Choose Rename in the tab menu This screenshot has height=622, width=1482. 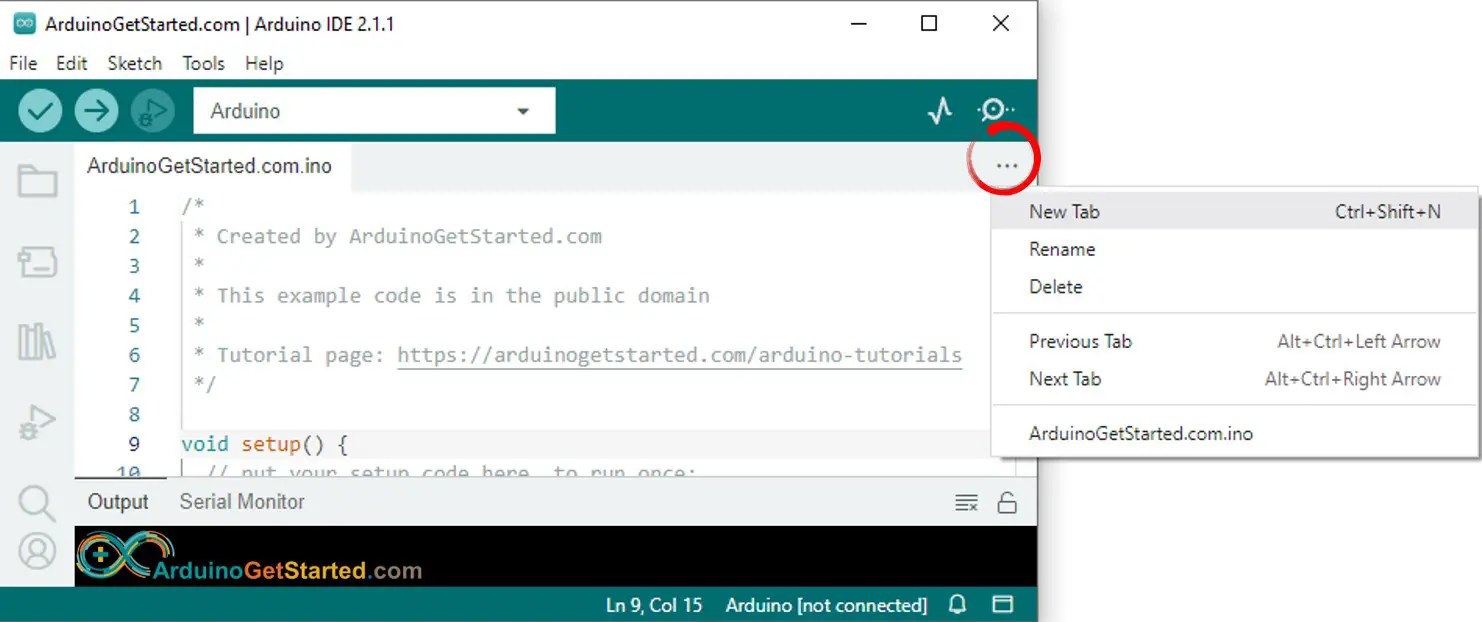click(1235, 249)
